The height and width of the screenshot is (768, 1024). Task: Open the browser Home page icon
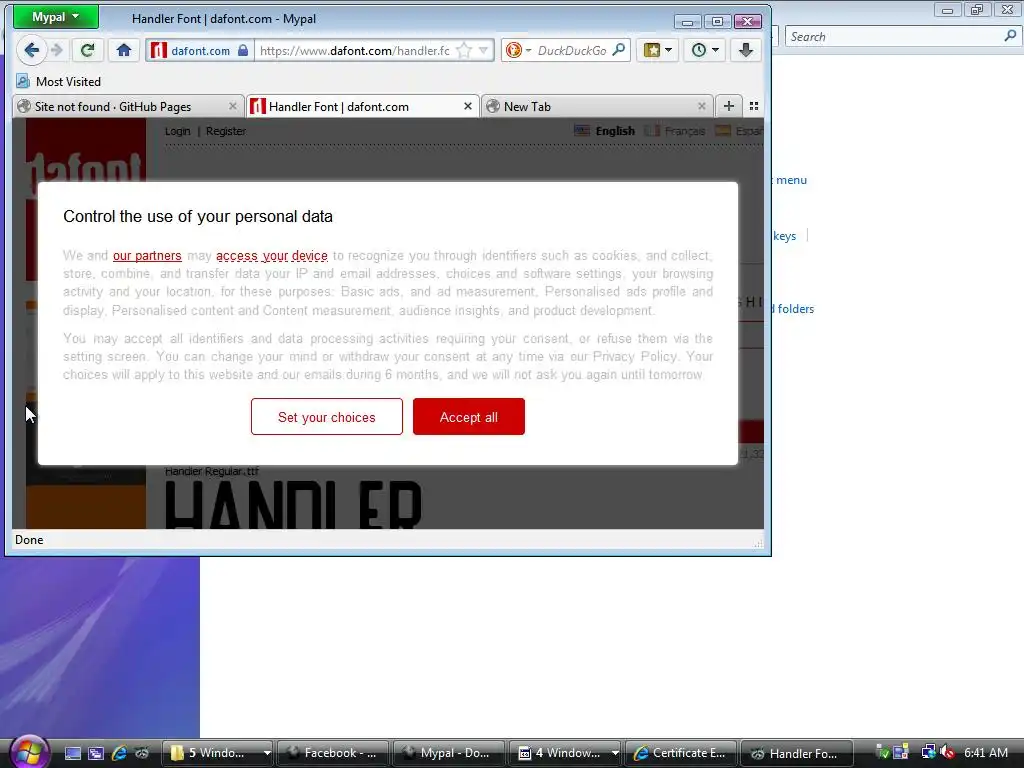[124, 50]
